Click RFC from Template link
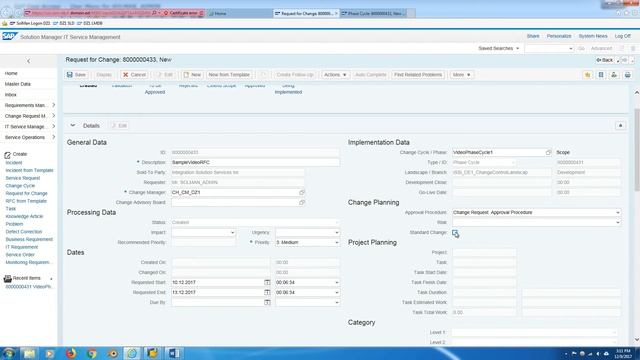The width and height of the screenshot is (640, 360). click(x=26, y=201)
